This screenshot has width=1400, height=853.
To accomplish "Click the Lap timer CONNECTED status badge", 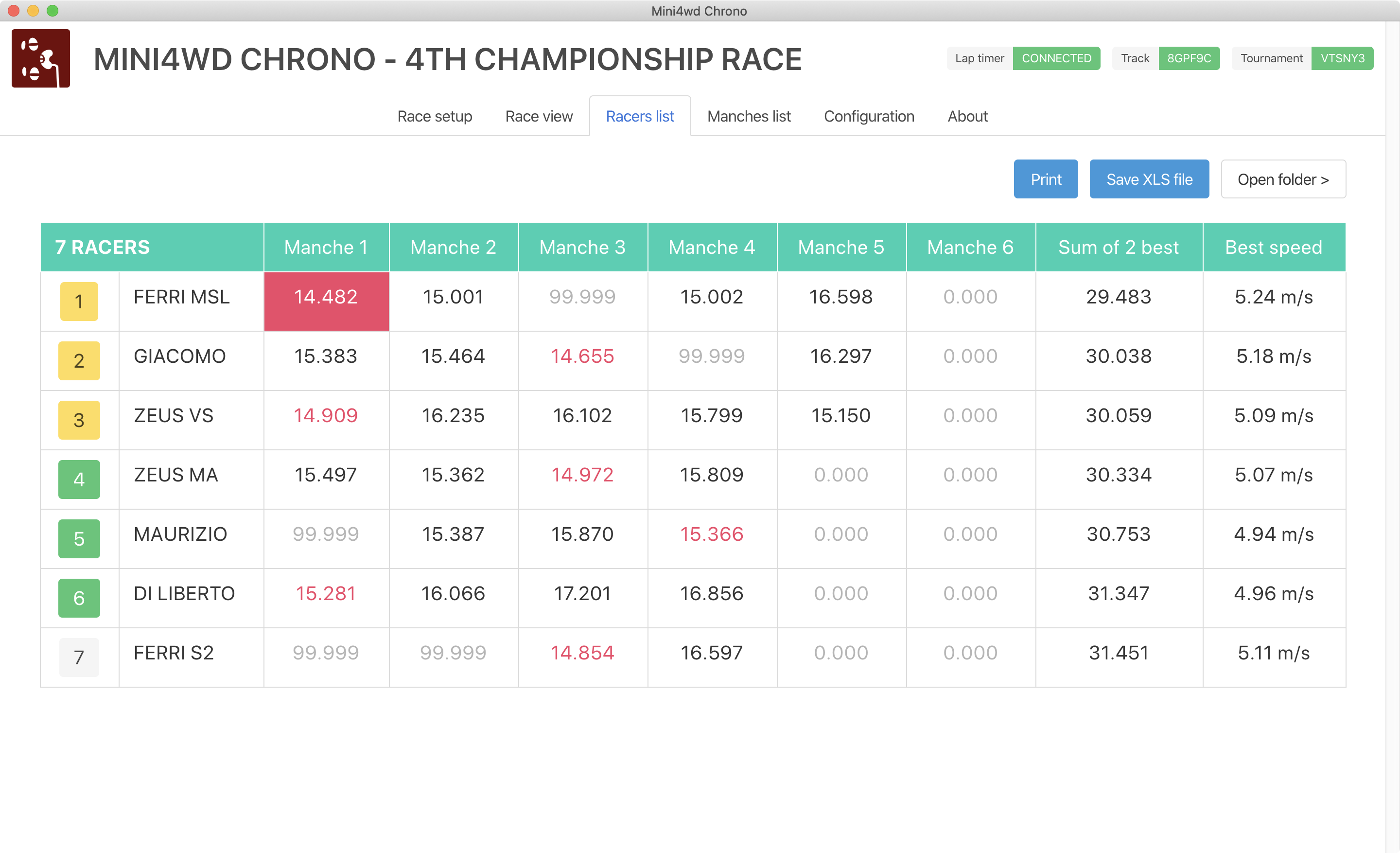I will pyautogui.click(x=1056, y=58).
